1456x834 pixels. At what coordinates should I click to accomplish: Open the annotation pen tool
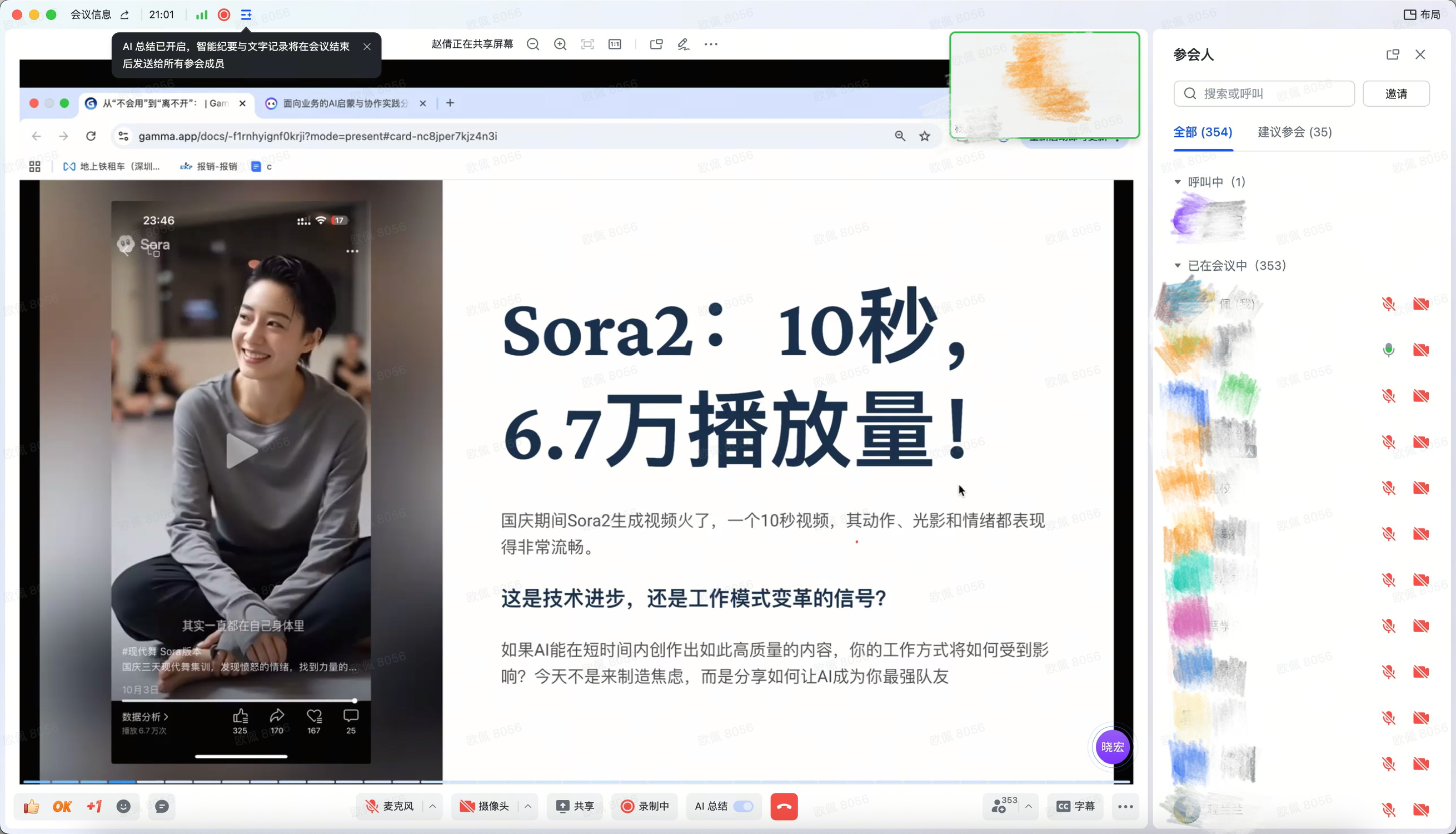(x=684, y=44)
